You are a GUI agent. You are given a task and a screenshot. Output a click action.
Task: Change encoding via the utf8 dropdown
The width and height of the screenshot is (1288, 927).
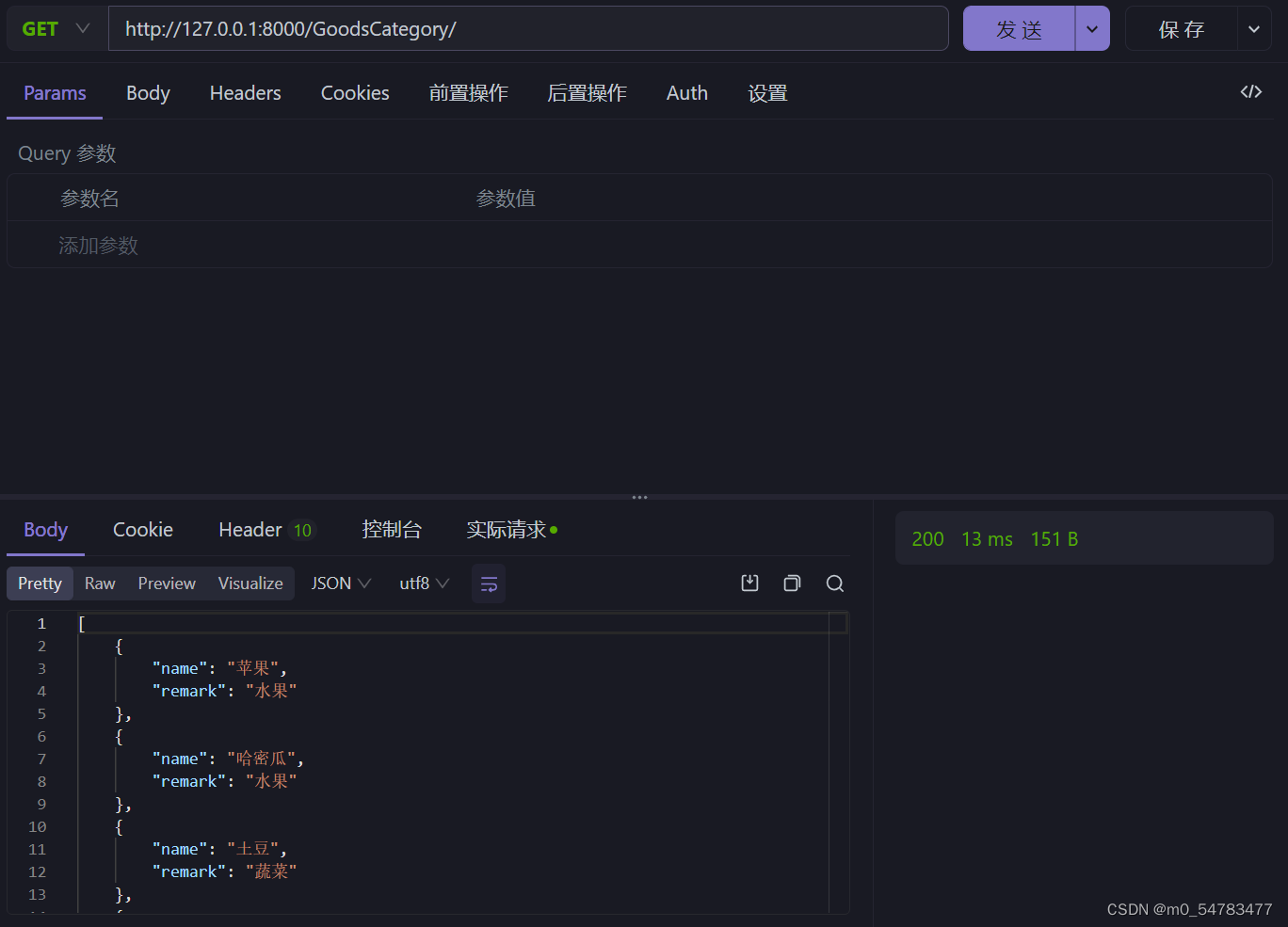click(x=423, y=583)
